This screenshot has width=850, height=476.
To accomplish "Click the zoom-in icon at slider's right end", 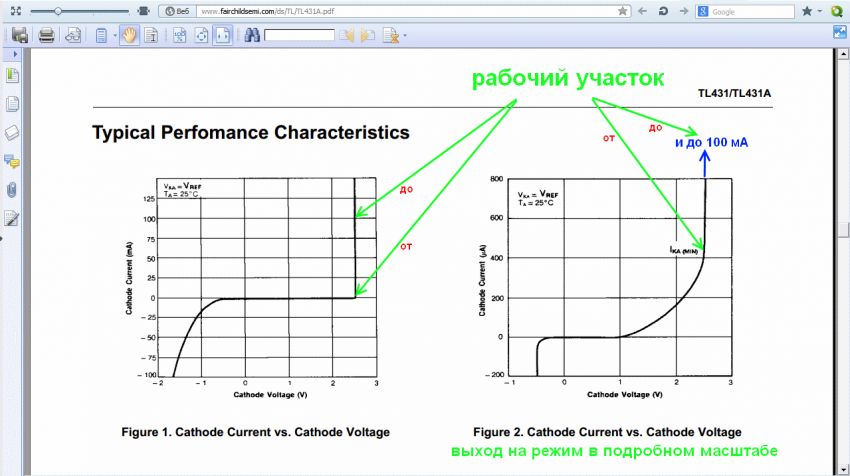I will 144,11.
